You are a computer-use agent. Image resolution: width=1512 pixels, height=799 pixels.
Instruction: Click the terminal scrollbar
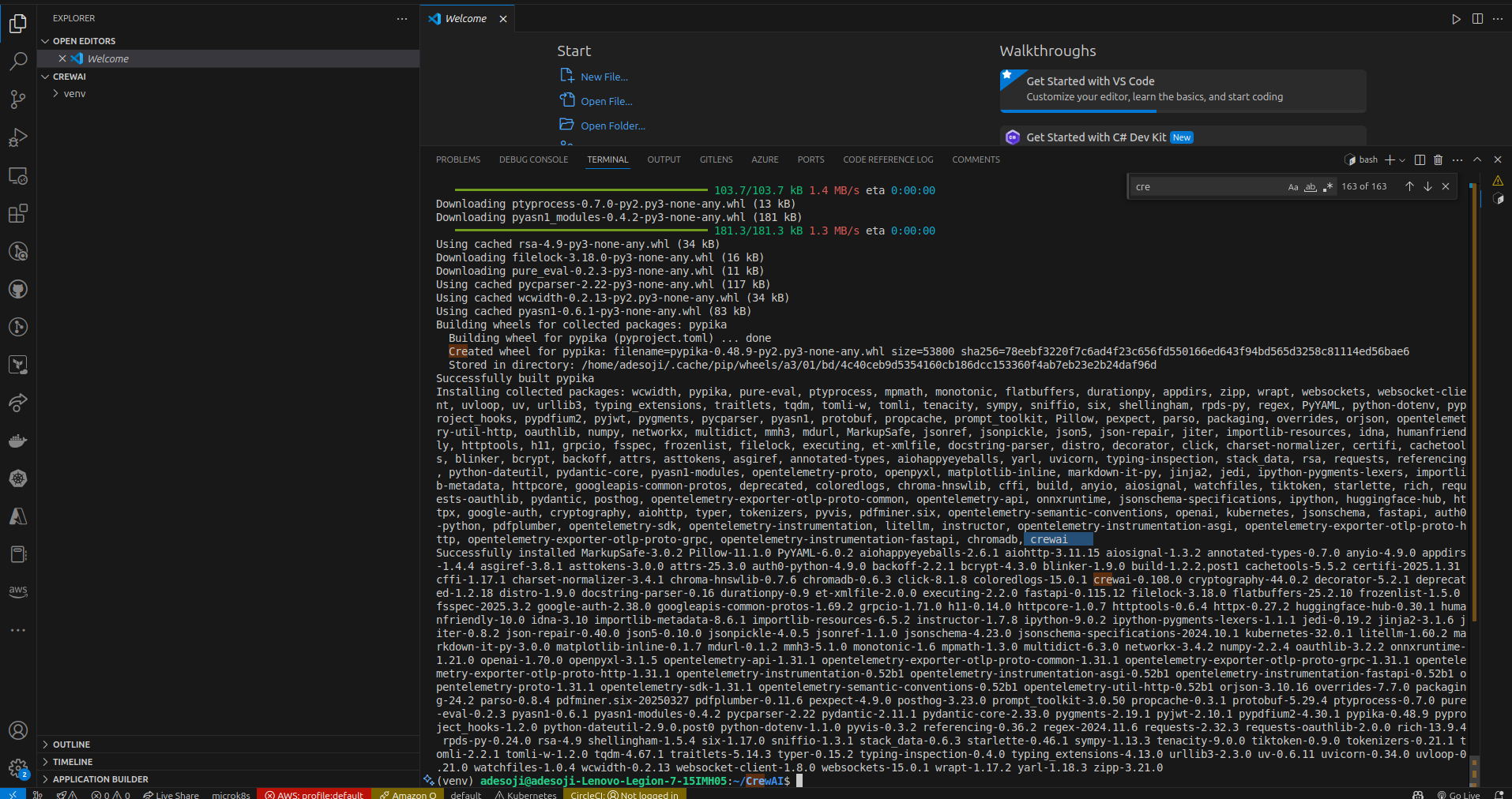[1473, 403]
